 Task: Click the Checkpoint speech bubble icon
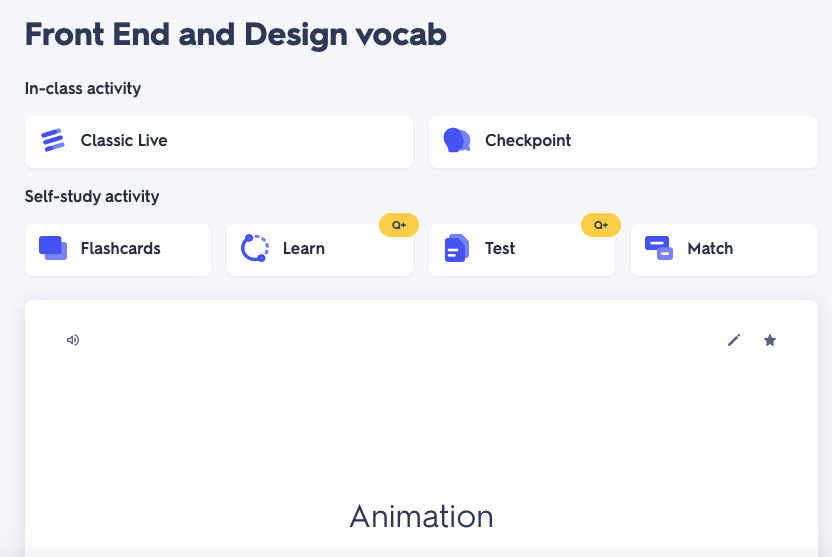click(x=457, y=141)
